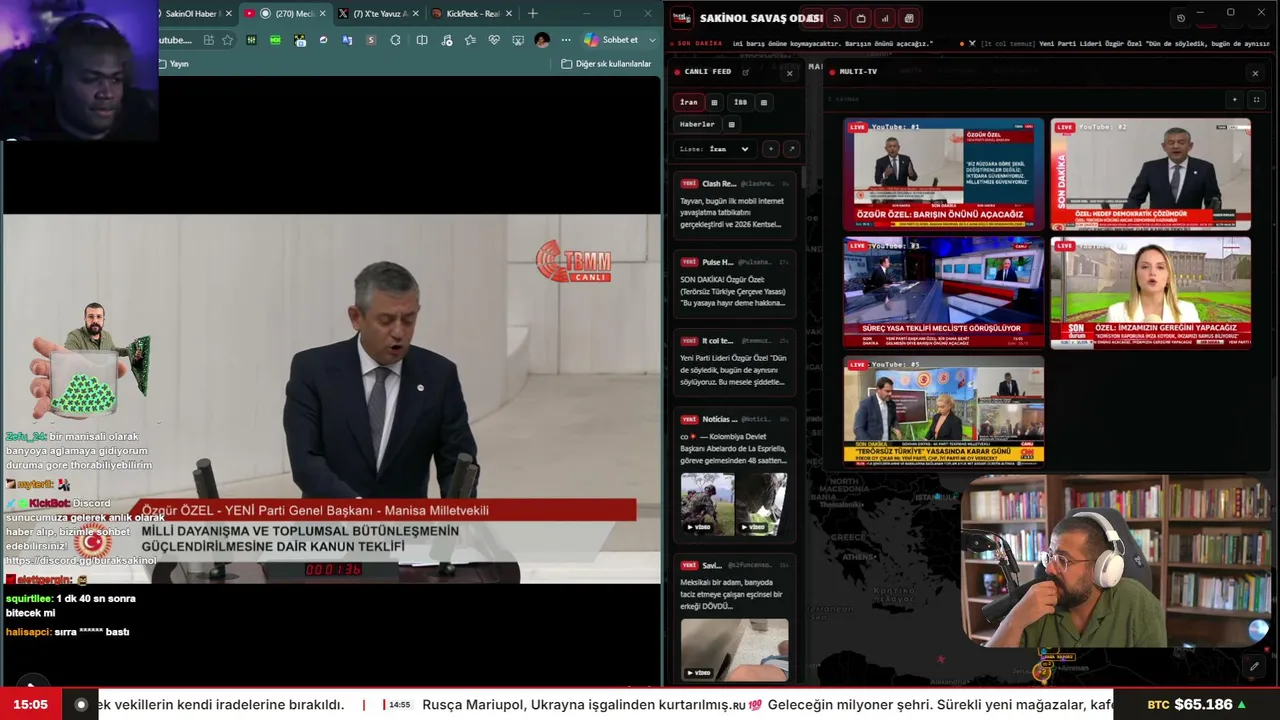
Task: Add a source in Multi-TV panel
Action: [1235, 100]
